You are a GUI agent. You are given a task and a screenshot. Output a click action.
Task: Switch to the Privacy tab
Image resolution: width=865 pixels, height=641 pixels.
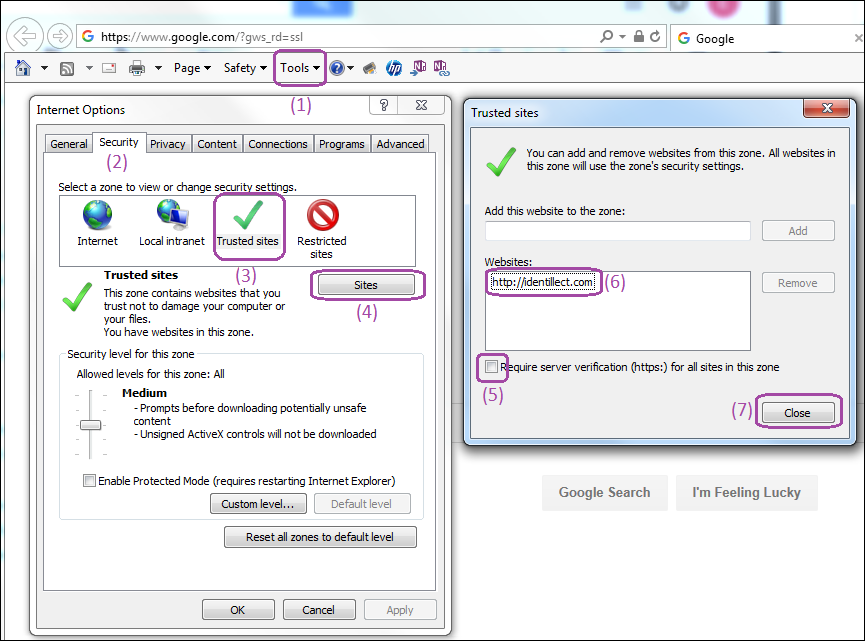tap(168, 144)
